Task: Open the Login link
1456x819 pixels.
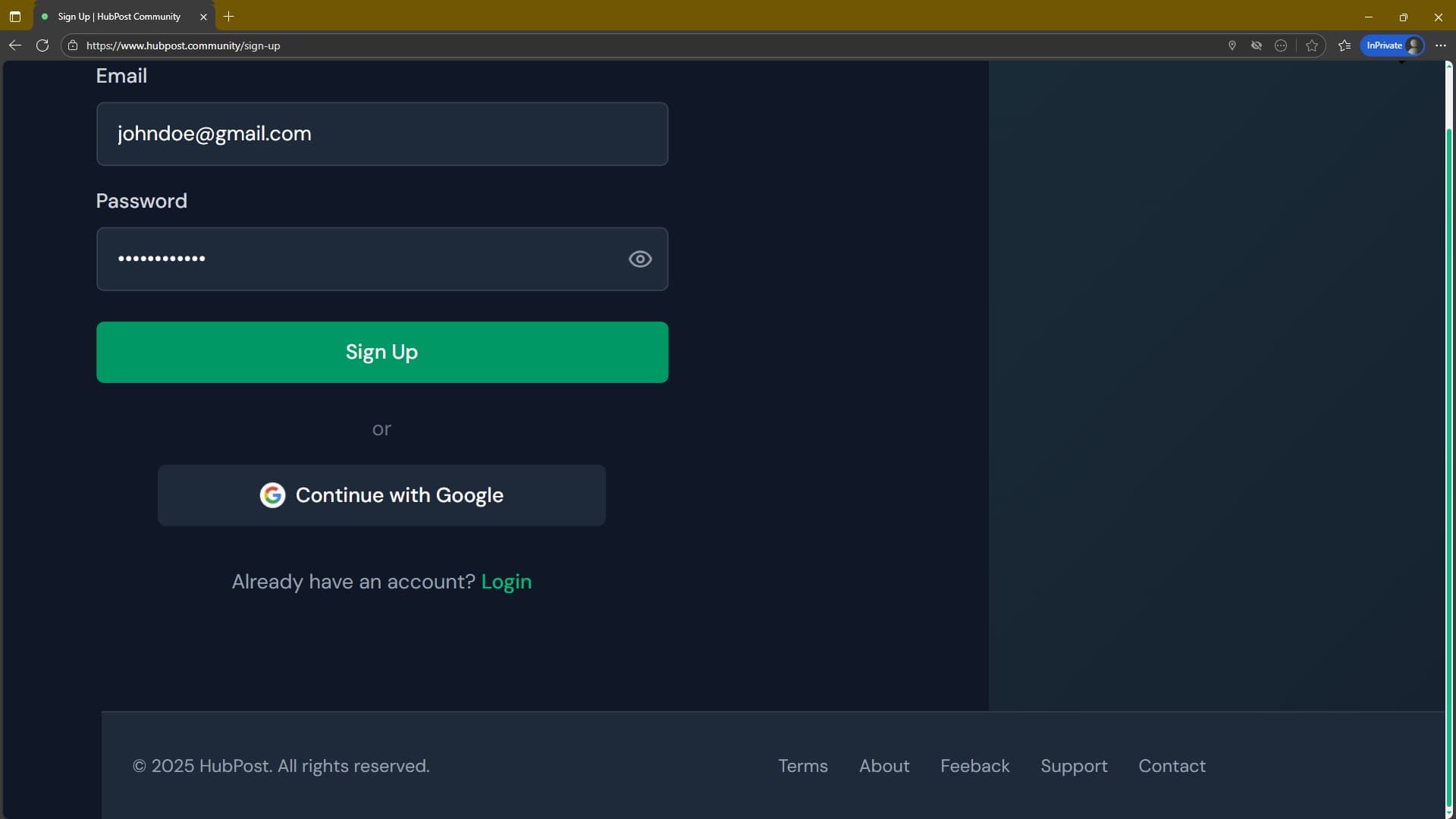Action: coord(507,582)
